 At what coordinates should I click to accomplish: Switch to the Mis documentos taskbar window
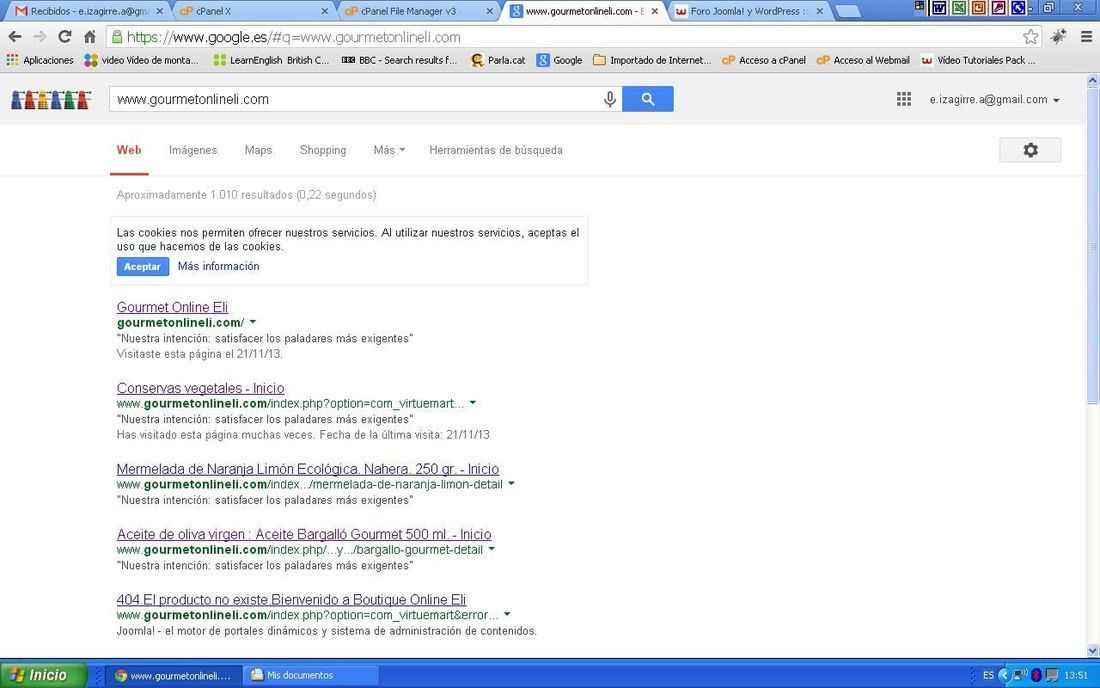[311, 675]
